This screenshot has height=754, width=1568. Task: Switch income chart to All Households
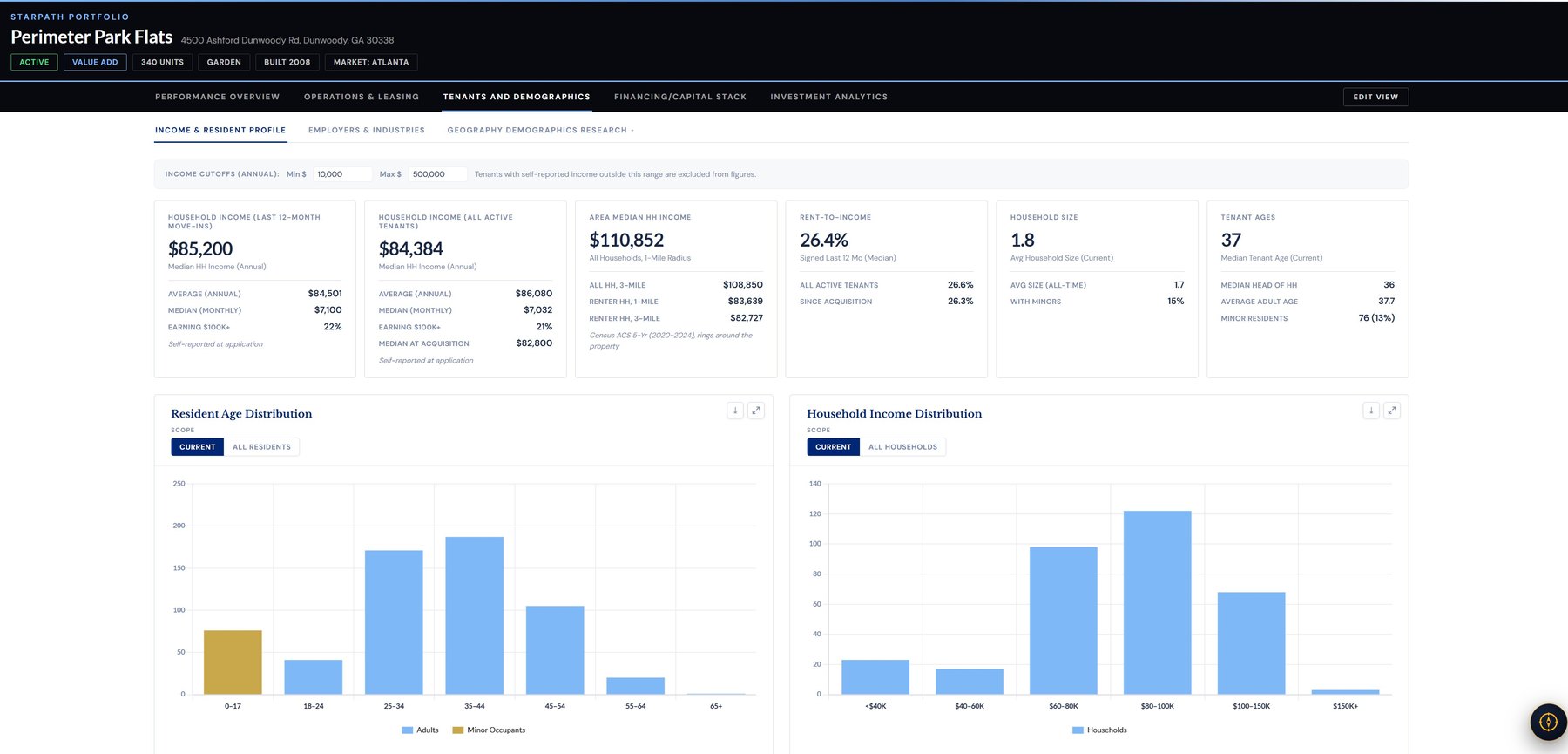902,447
